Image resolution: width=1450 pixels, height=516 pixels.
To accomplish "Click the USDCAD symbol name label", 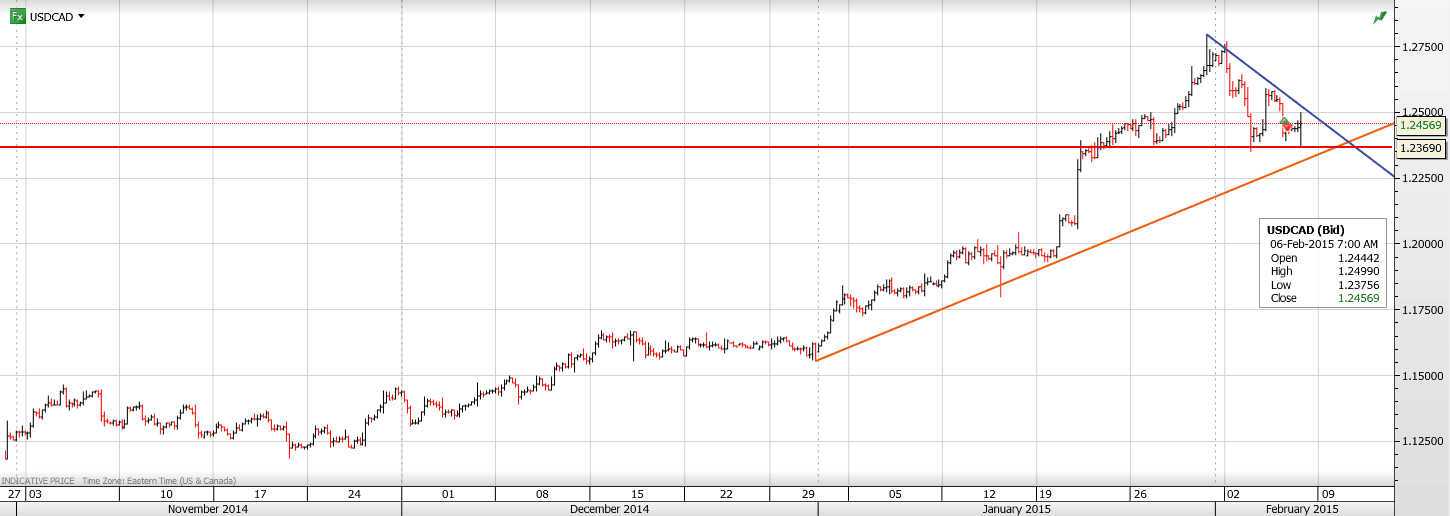I will coord(51,17).
